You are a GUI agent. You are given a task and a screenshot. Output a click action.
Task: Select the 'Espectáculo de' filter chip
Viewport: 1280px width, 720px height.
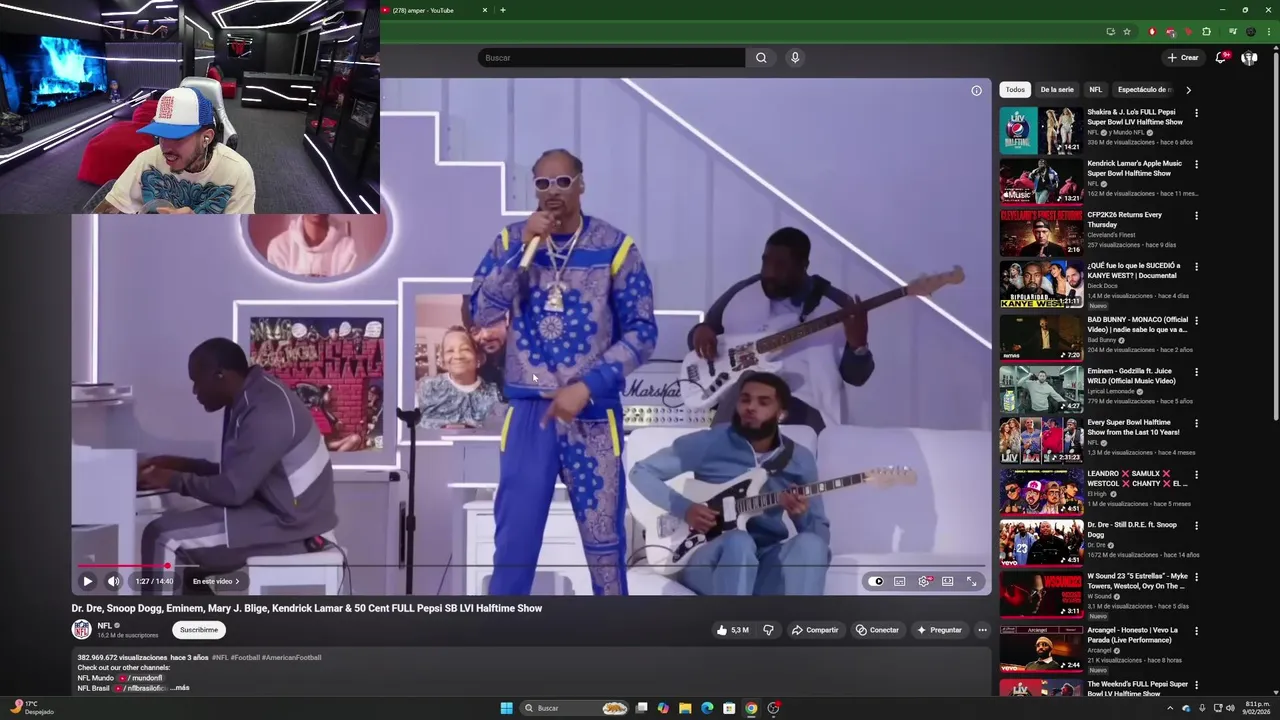click(x=1144, y=90)
